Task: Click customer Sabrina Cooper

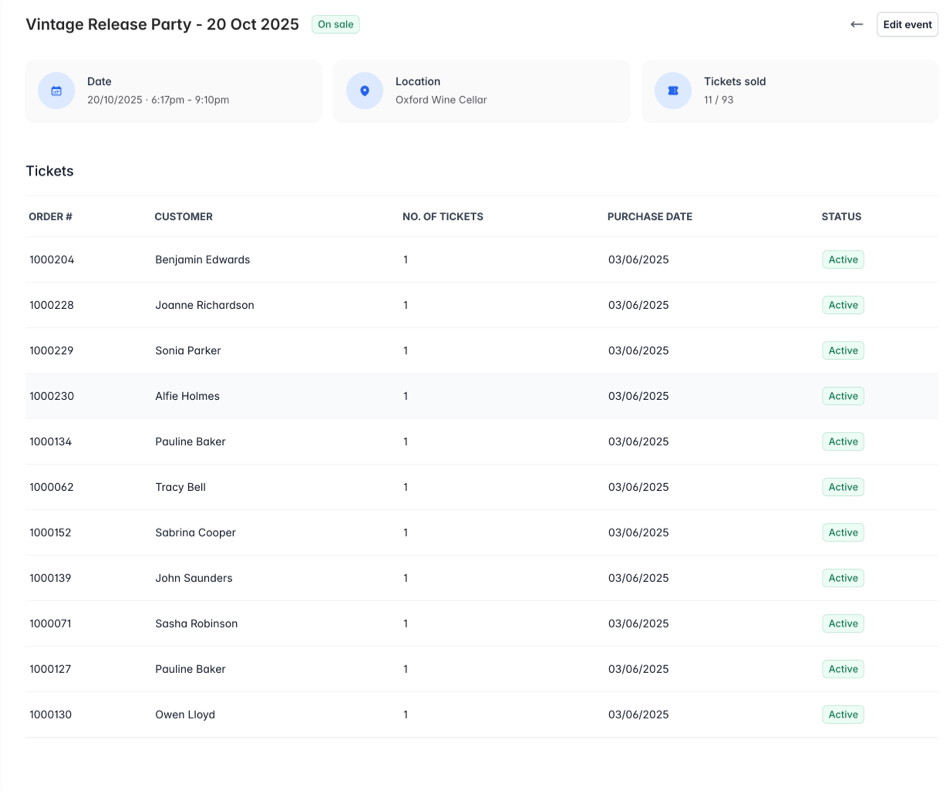Action: [x=195, y=532]
